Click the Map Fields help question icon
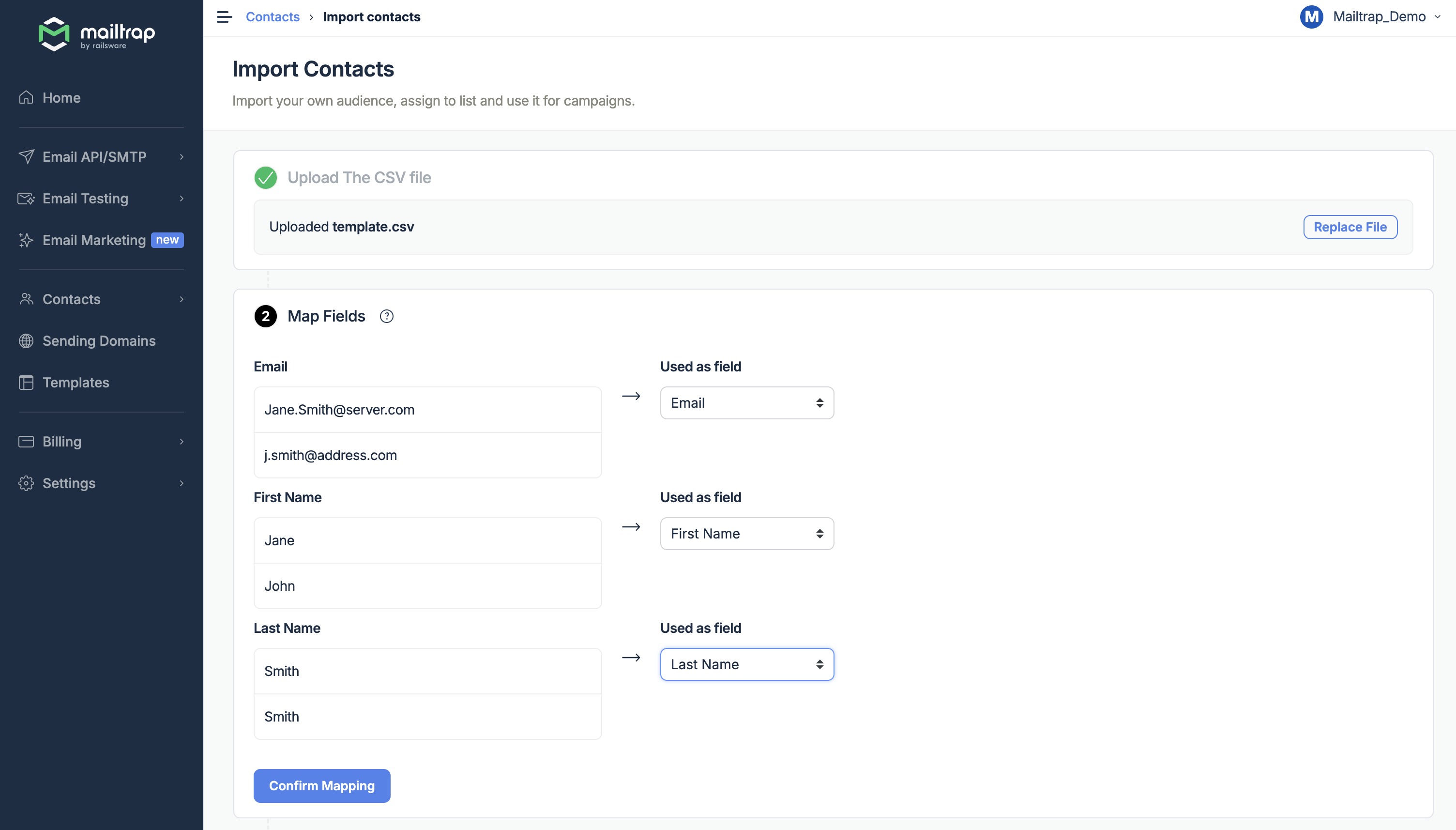This screenshot has height=830, width=1456. point(387,316)
